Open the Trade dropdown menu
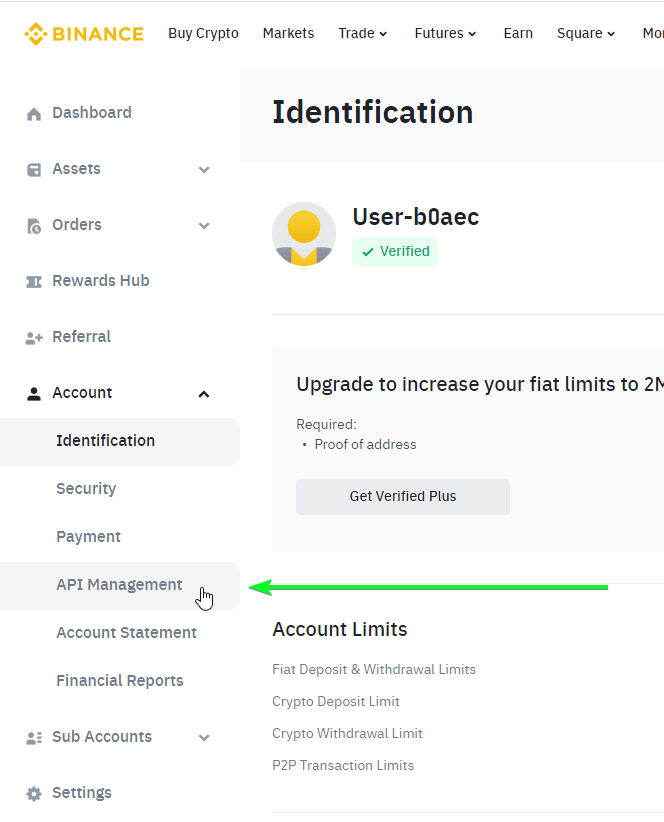Image resolution: width=664 pixels, height=822 pixels. (363, 34)
